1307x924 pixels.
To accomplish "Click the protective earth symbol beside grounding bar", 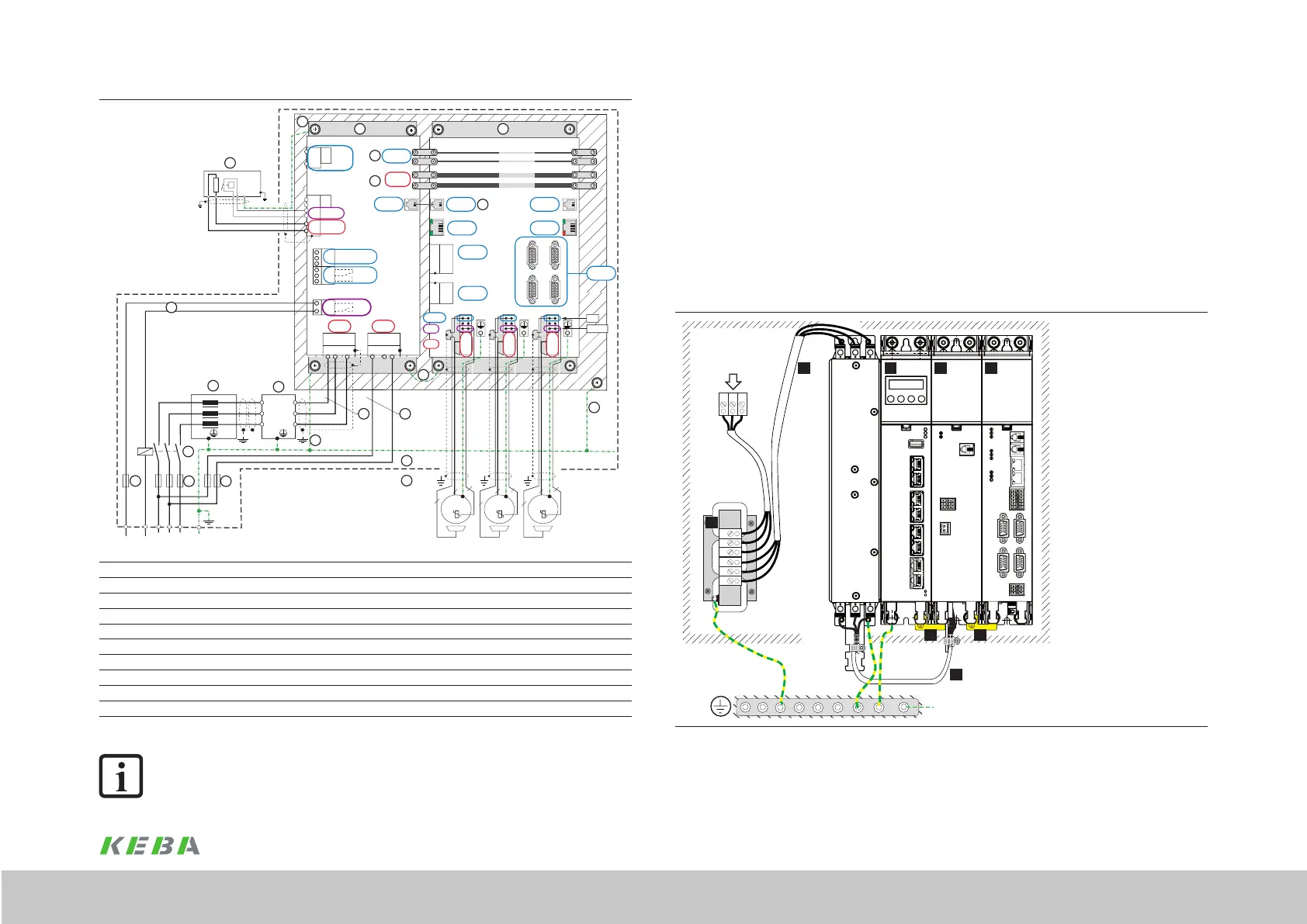I will pos(720,707).
